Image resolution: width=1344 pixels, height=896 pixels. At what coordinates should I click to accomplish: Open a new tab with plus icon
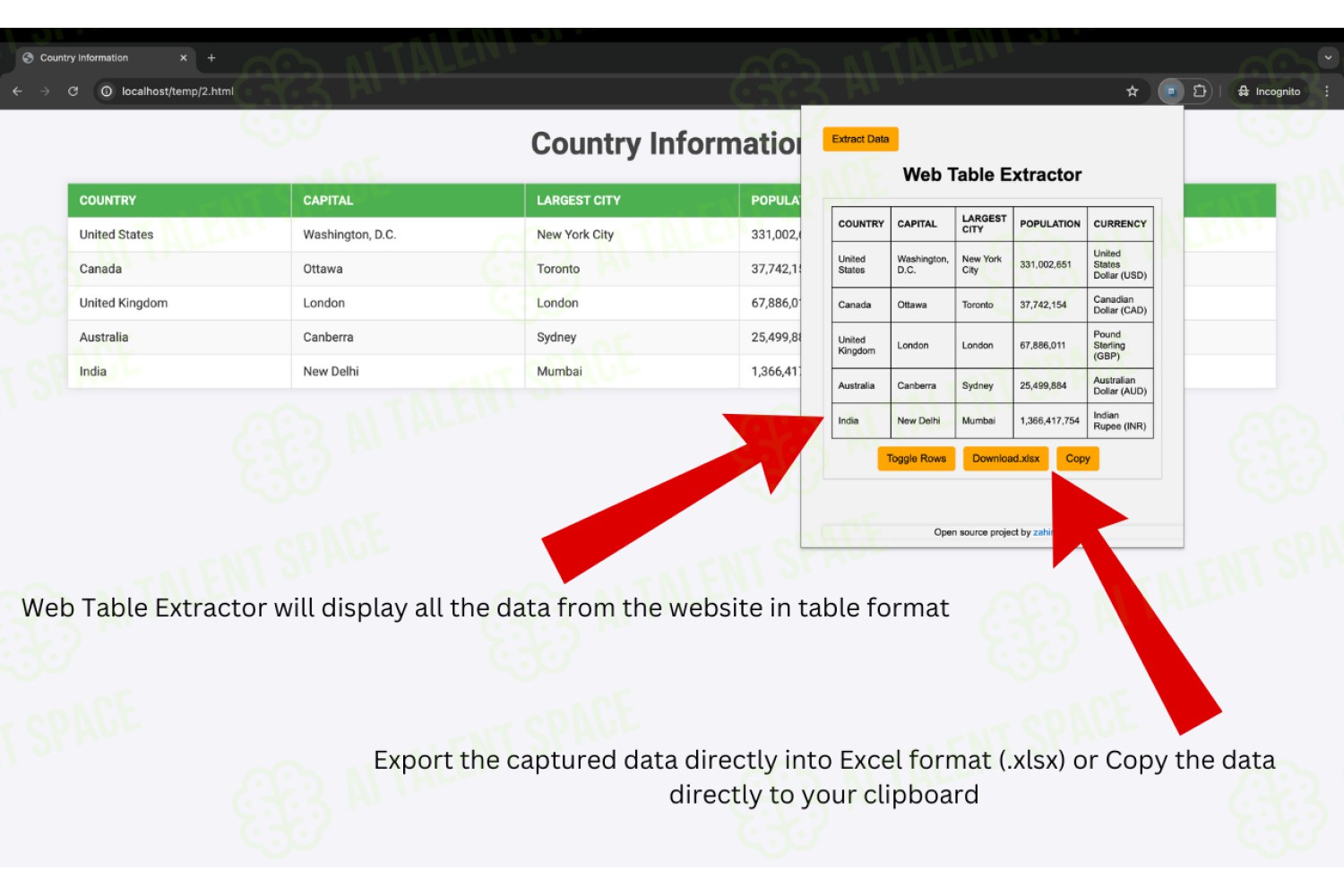click(211, 58)
